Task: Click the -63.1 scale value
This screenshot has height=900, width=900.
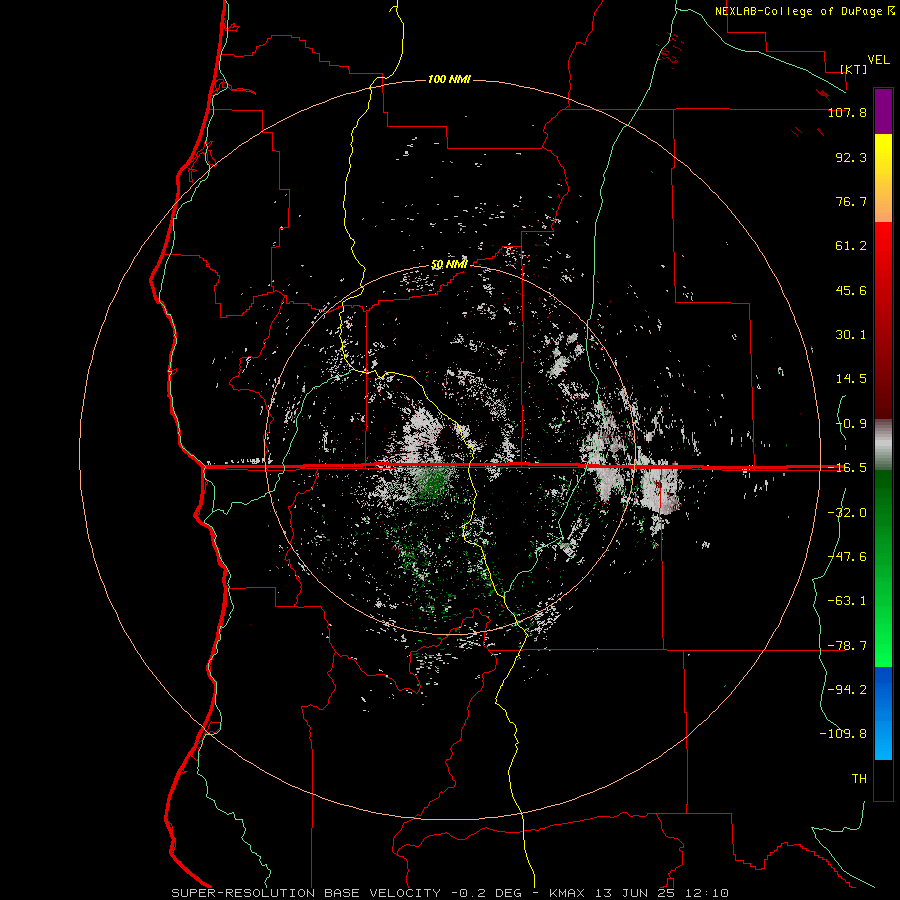Action: (x=847, y=601)
